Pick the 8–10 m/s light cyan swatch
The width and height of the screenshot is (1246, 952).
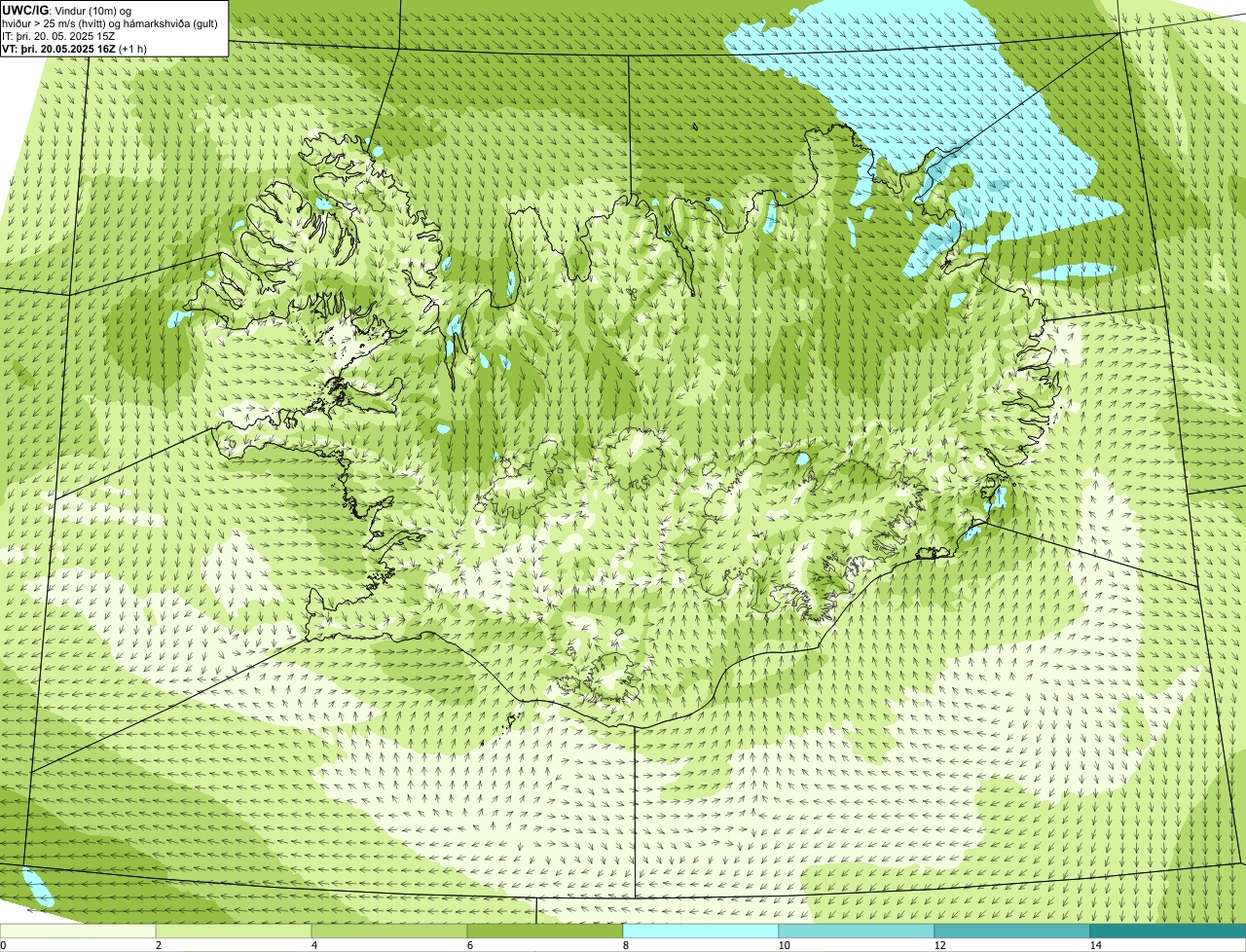701,932
